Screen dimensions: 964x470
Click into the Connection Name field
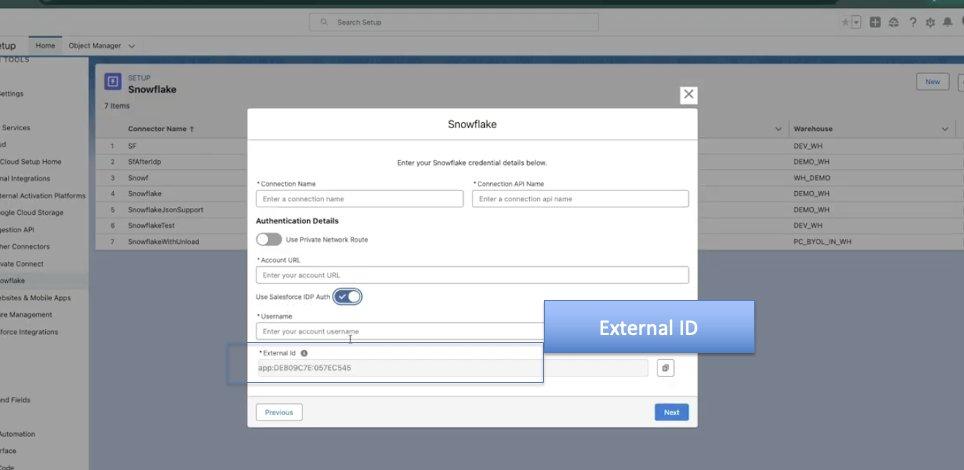pyautogui.click(x=360, y=199)
